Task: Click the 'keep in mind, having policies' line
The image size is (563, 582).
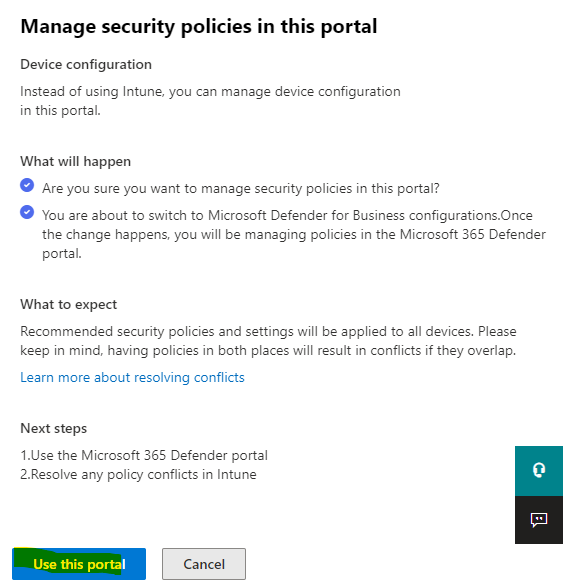Action: pos(268,351)
